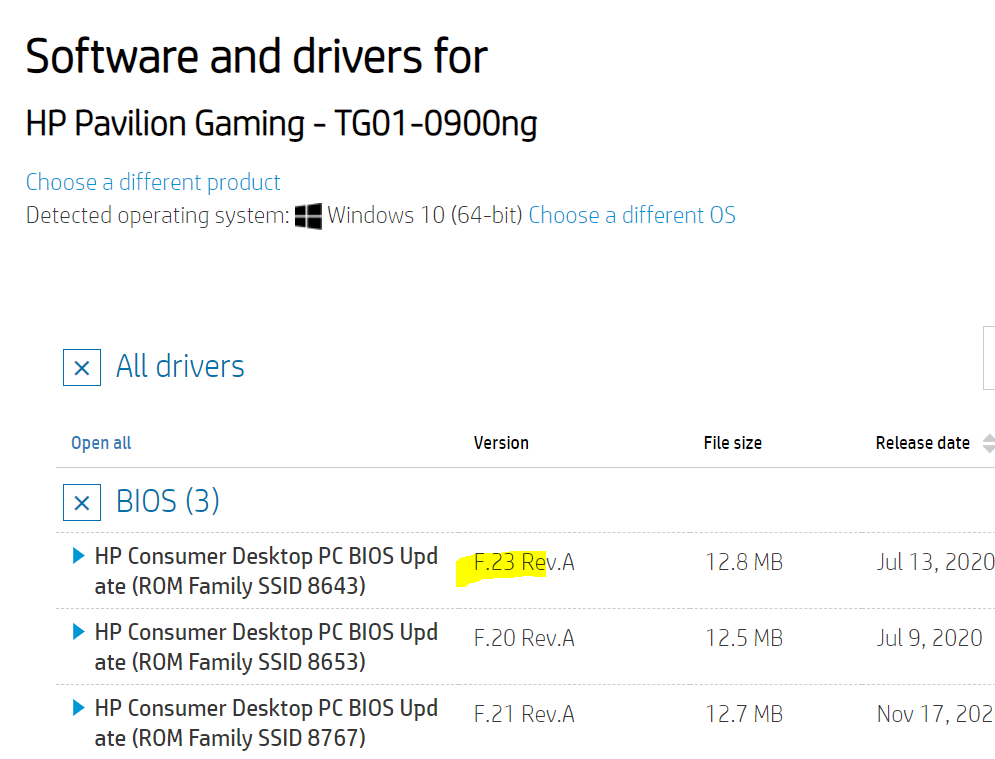Open HP Consumer Desktop BIOS Update SSID 8643

tap(266, 571)
